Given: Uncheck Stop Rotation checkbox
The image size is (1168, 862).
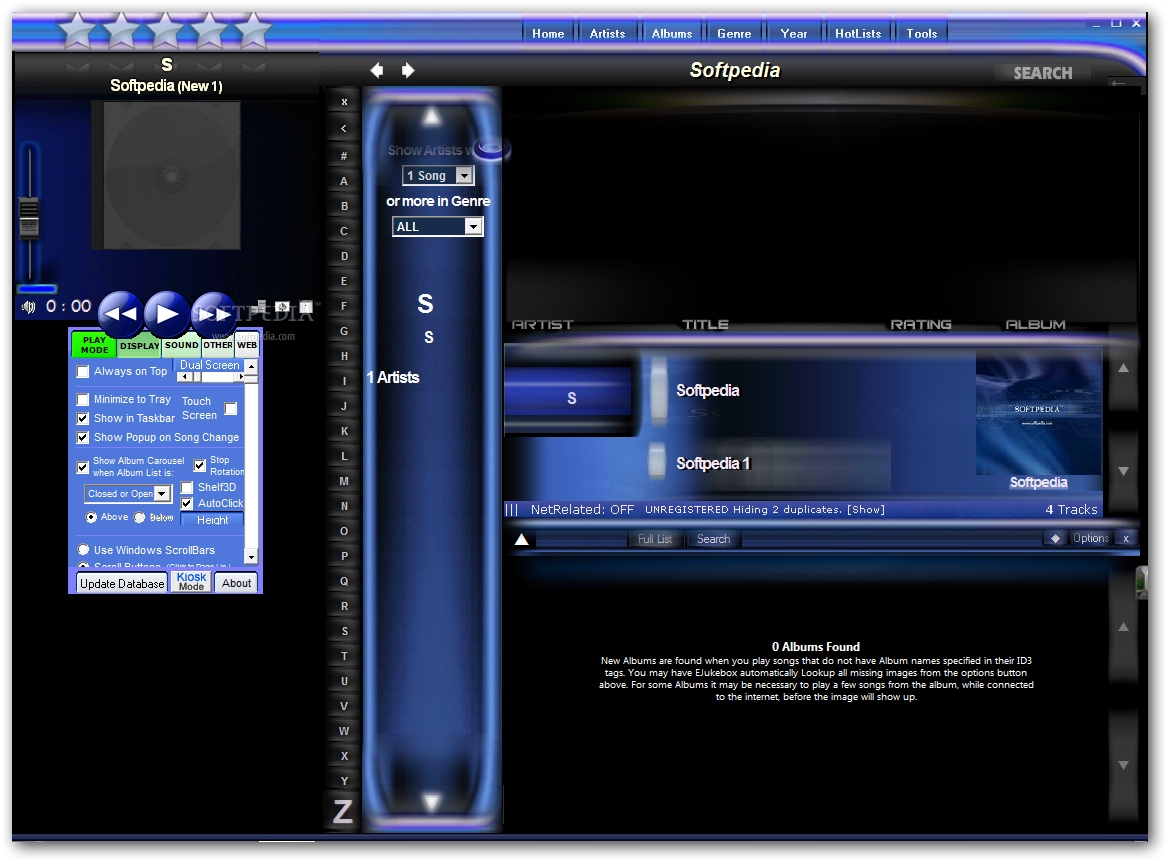Looking at the screenshot, I should coord(200,466).
